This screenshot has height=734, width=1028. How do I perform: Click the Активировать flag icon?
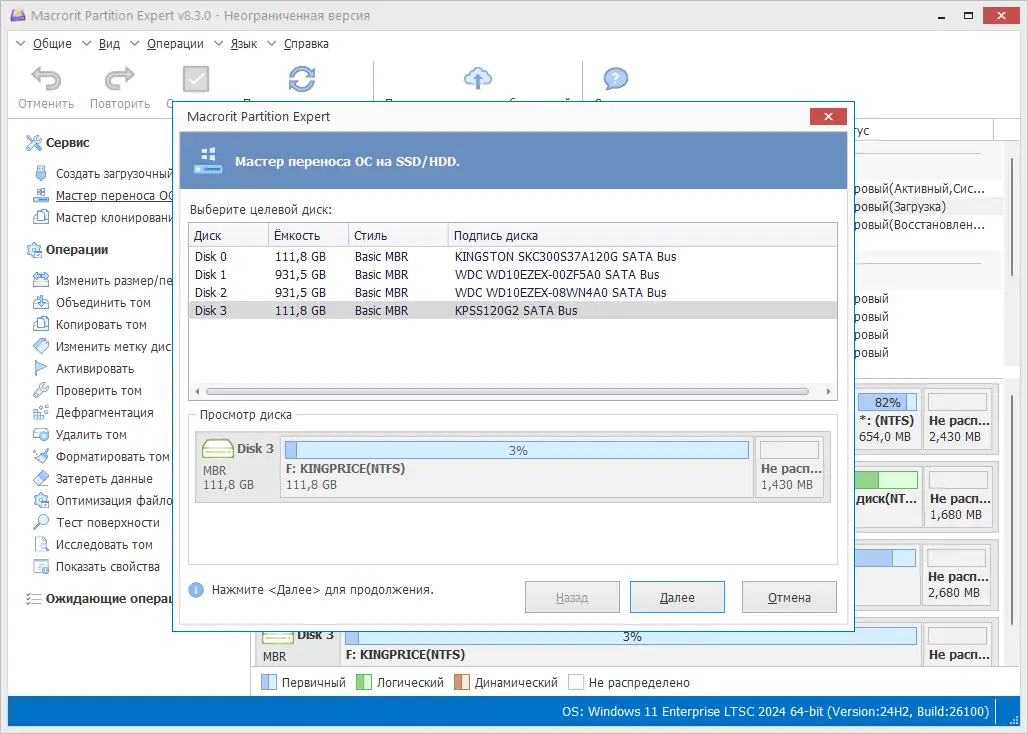click(41, 368)
